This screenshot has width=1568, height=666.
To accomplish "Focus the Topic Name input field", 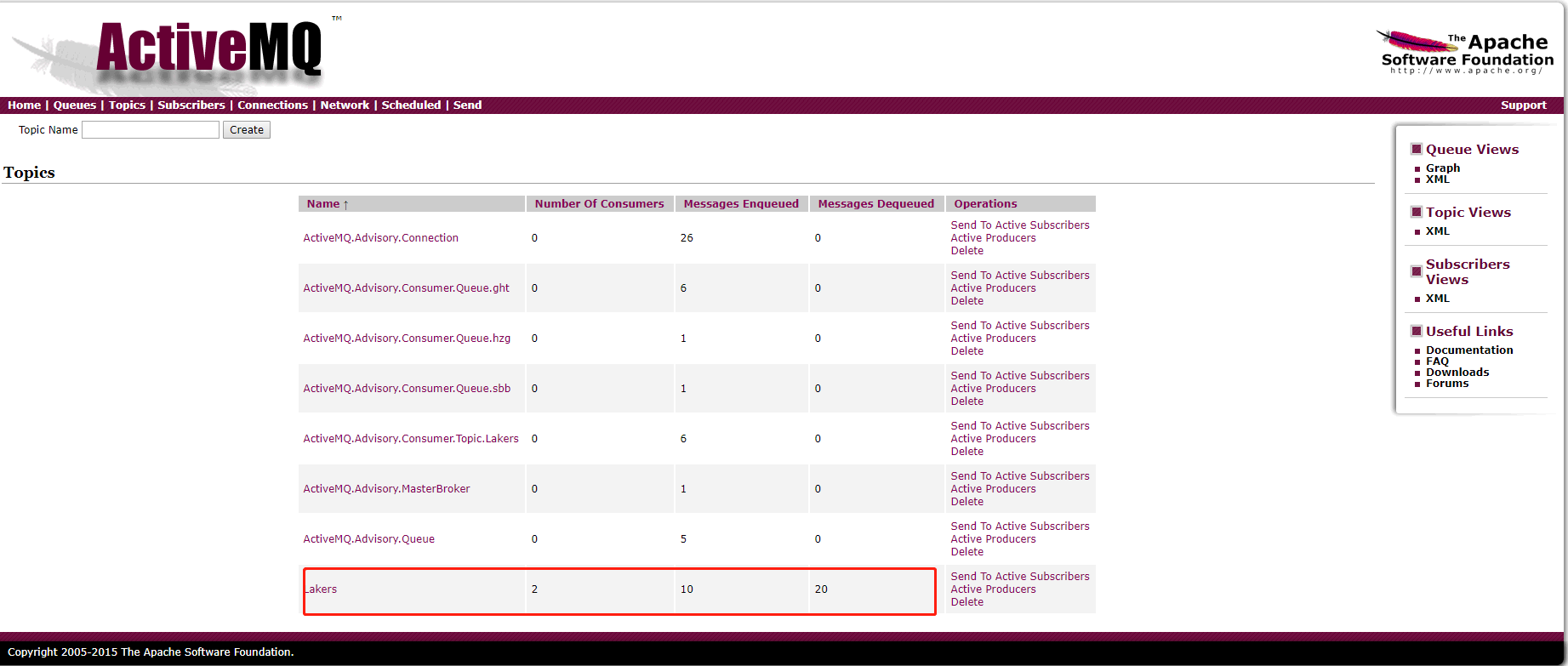I will pos(151,129).
